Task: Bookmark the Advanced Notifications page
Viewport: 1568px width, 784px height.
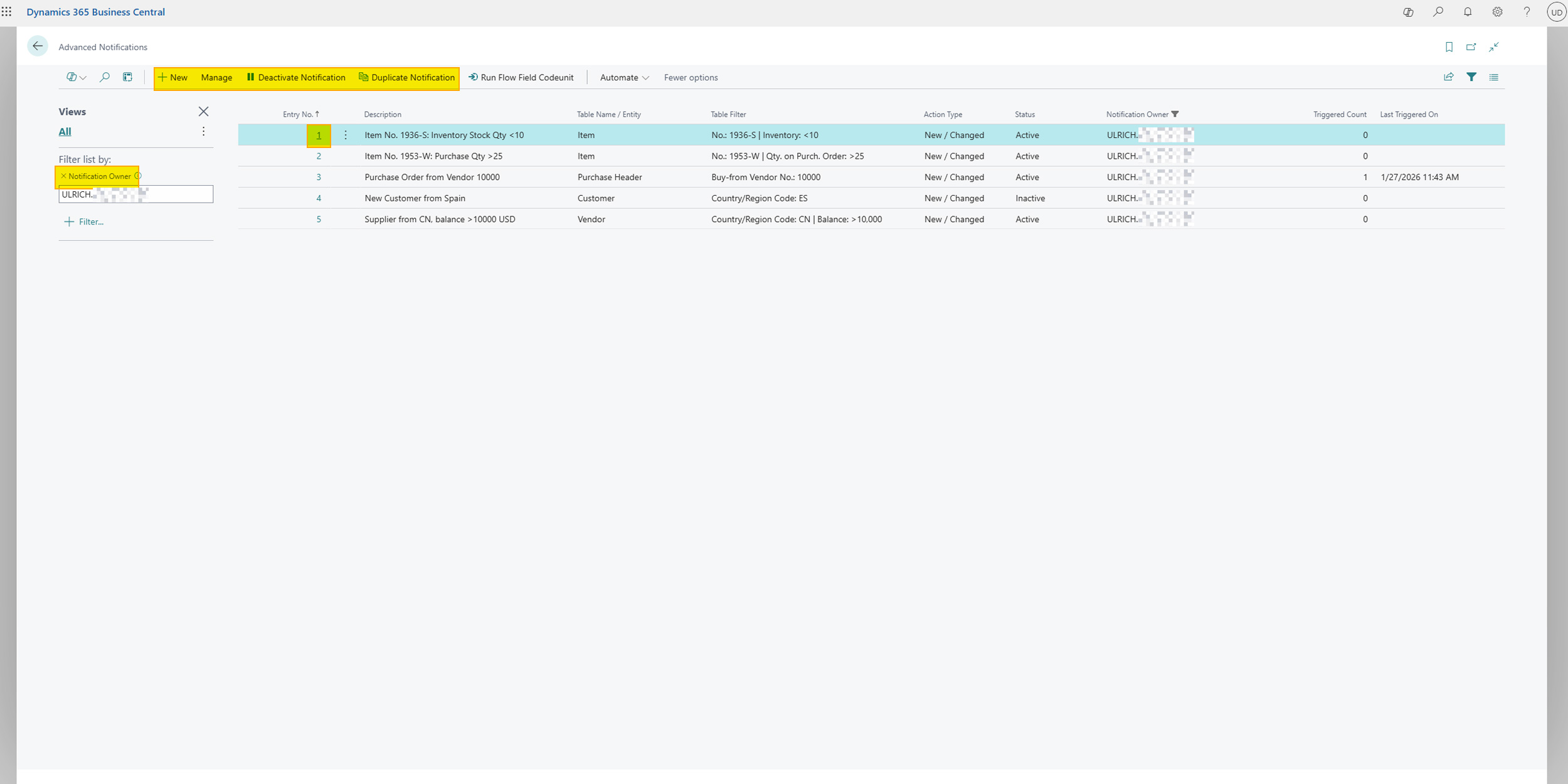Action: tap(1449, 46)
